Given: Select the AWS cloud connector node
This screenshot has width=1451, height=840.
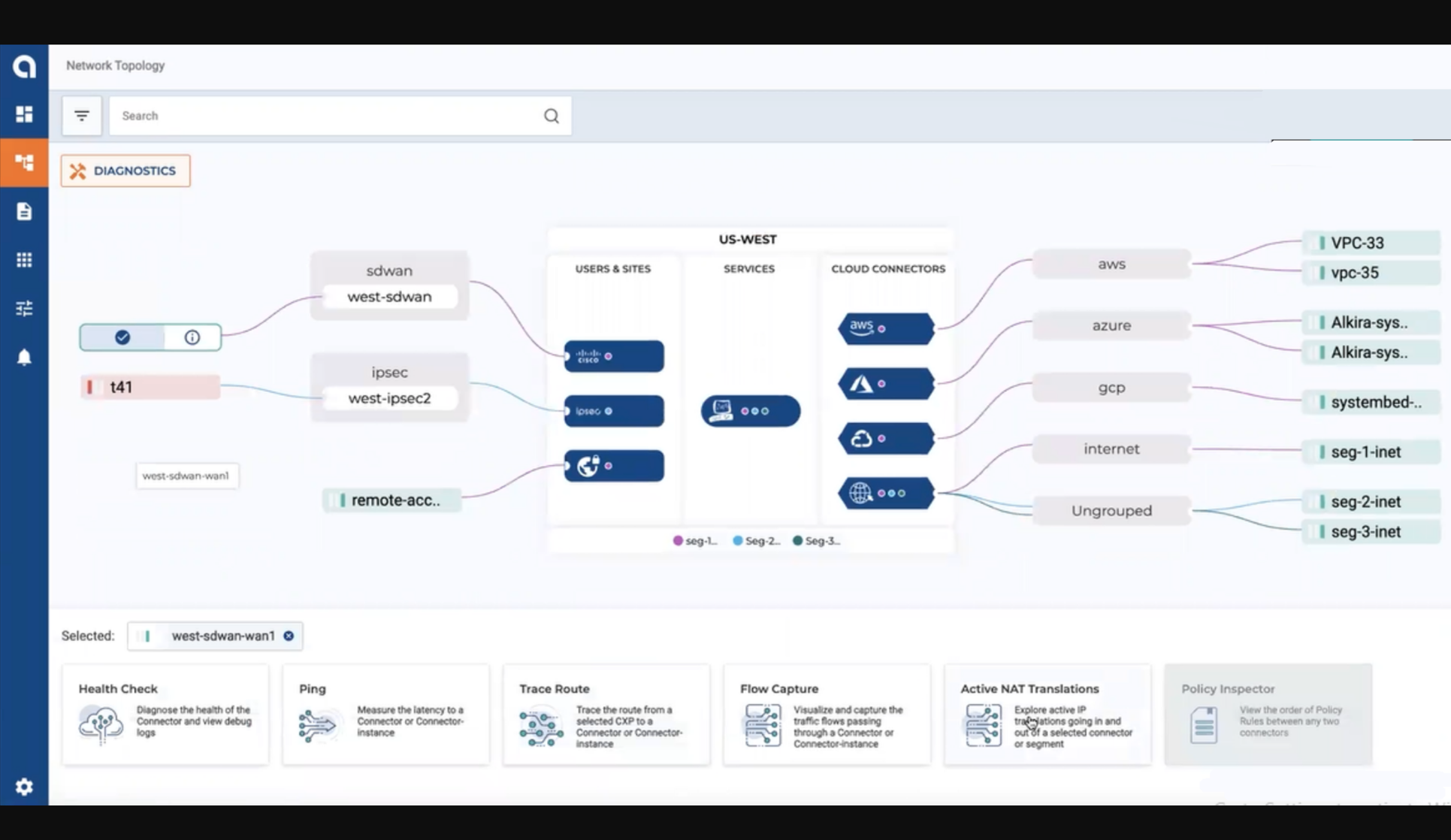Looking at the screenshot, I should pyautogui.click(x=886, y=328).
